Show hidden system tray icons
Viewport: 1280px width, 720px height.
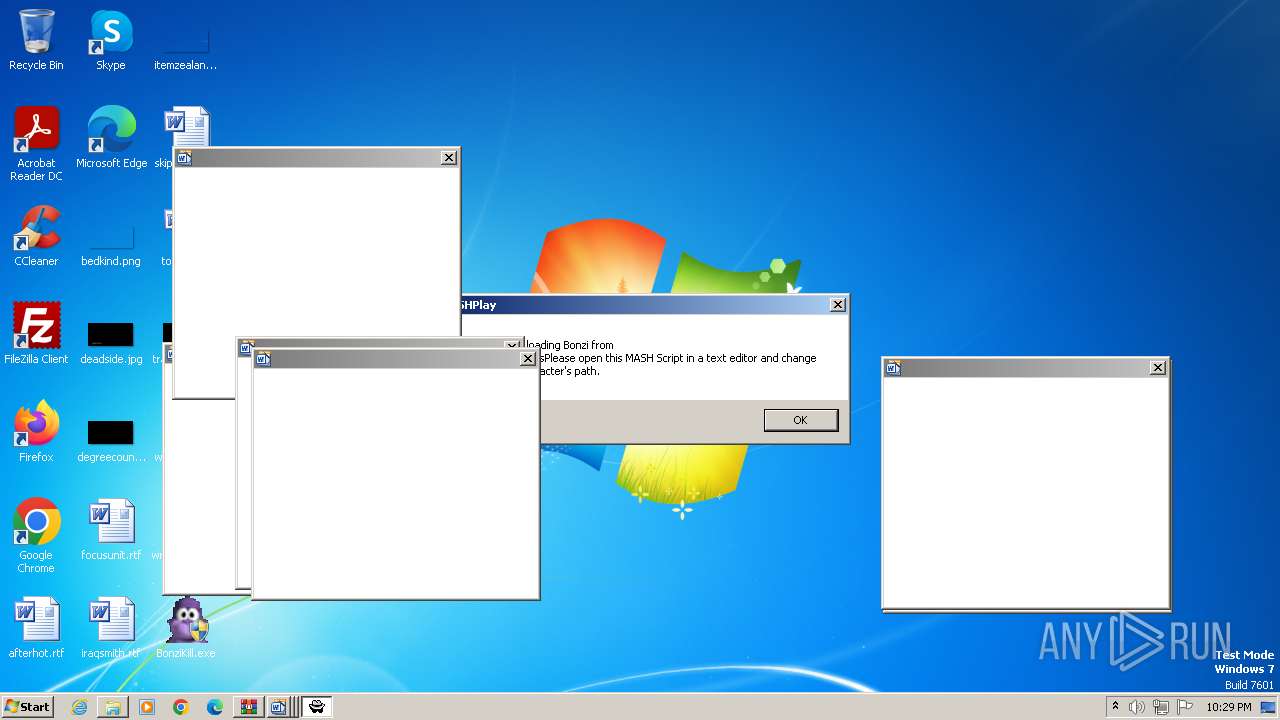tap(1115, 707)
